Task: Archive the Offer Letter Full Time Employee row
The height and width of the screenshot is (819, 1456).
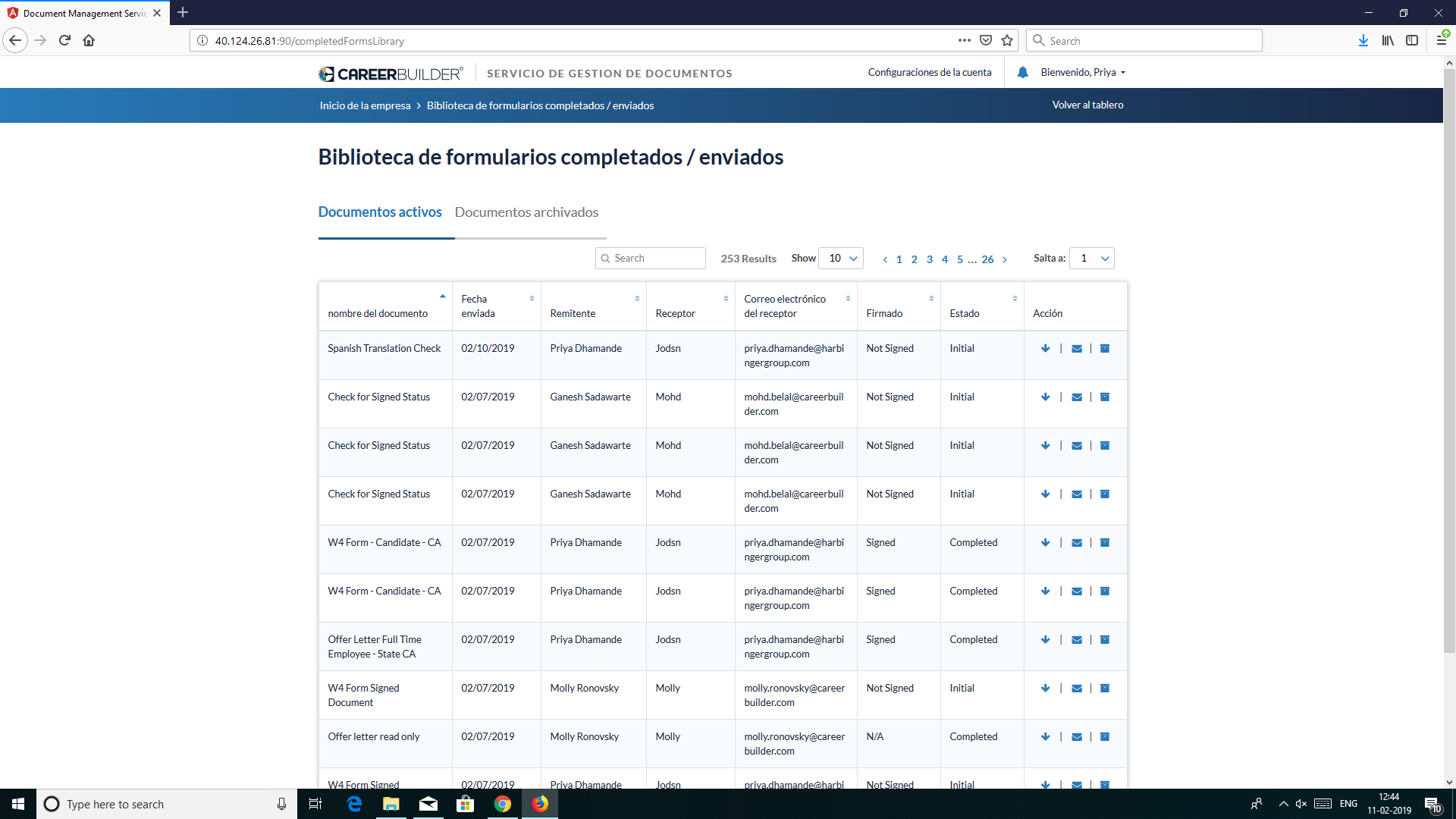Action: tap(1105, 640)
